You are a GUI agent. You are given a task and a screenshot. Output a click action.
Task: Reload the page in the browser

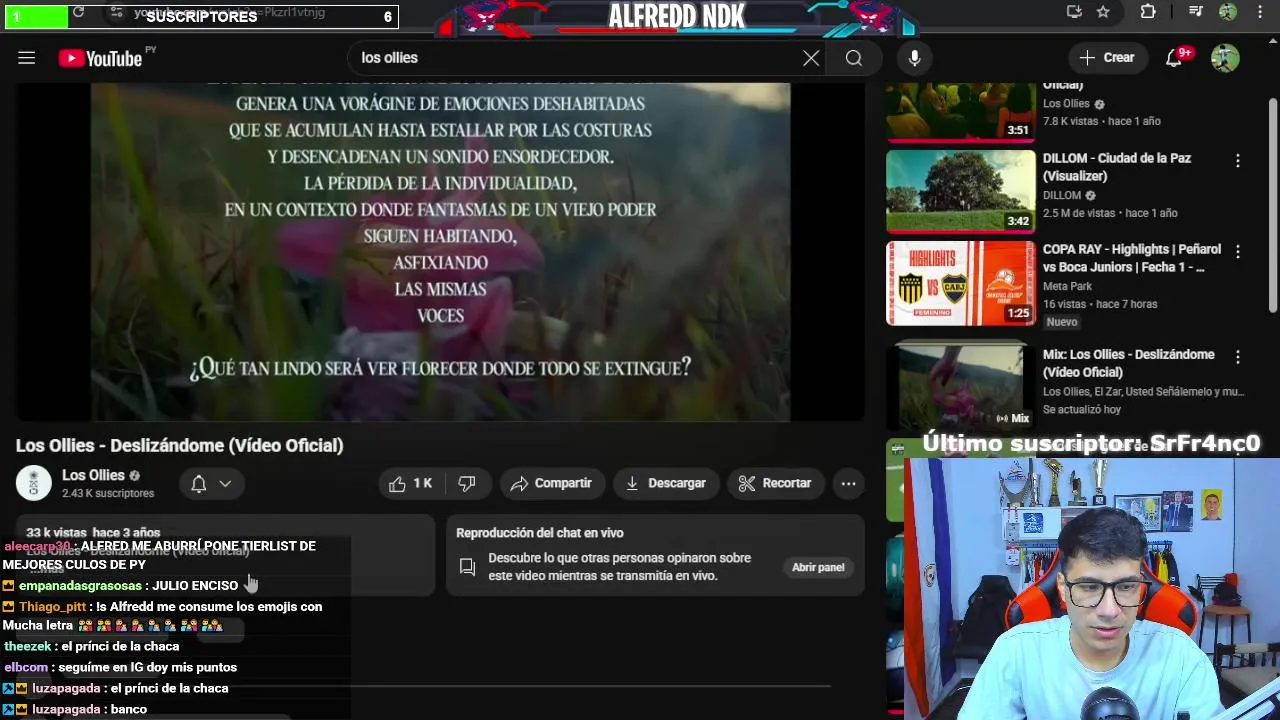[78, 13]
